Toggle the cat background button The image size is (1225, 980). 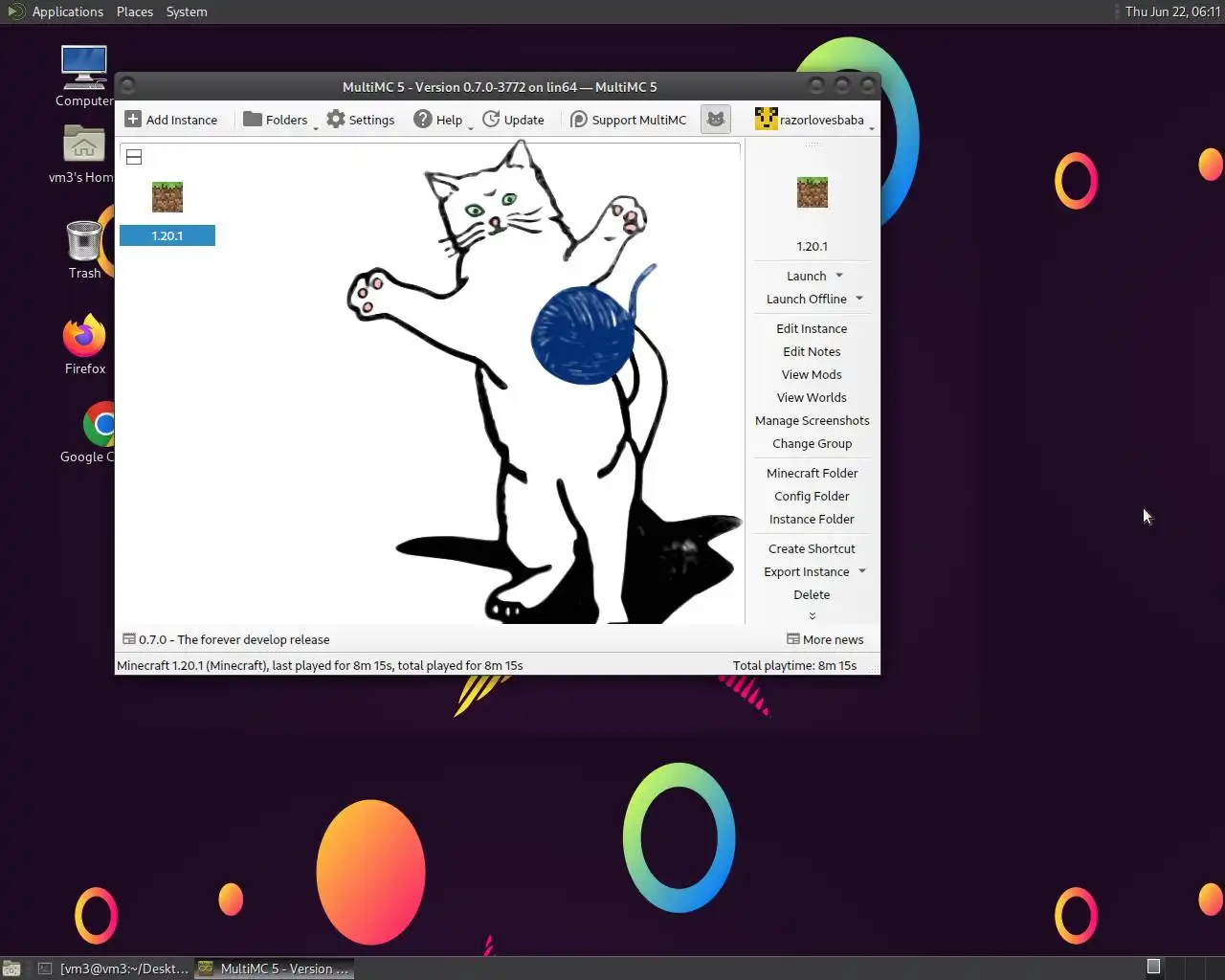(716, 120)
